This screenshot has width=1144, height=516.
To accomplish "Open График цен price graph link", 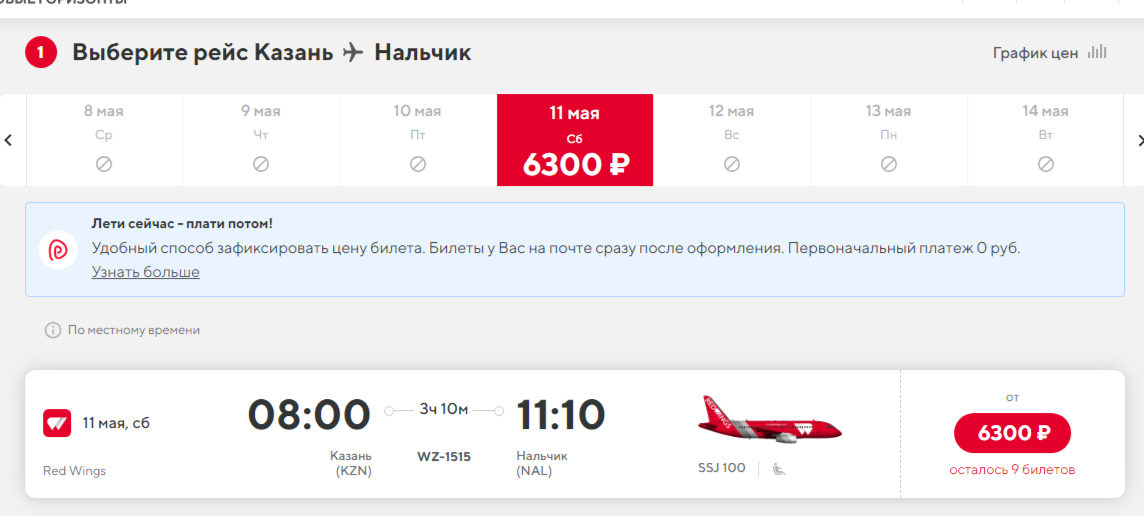I will (x=1035, y=53).
